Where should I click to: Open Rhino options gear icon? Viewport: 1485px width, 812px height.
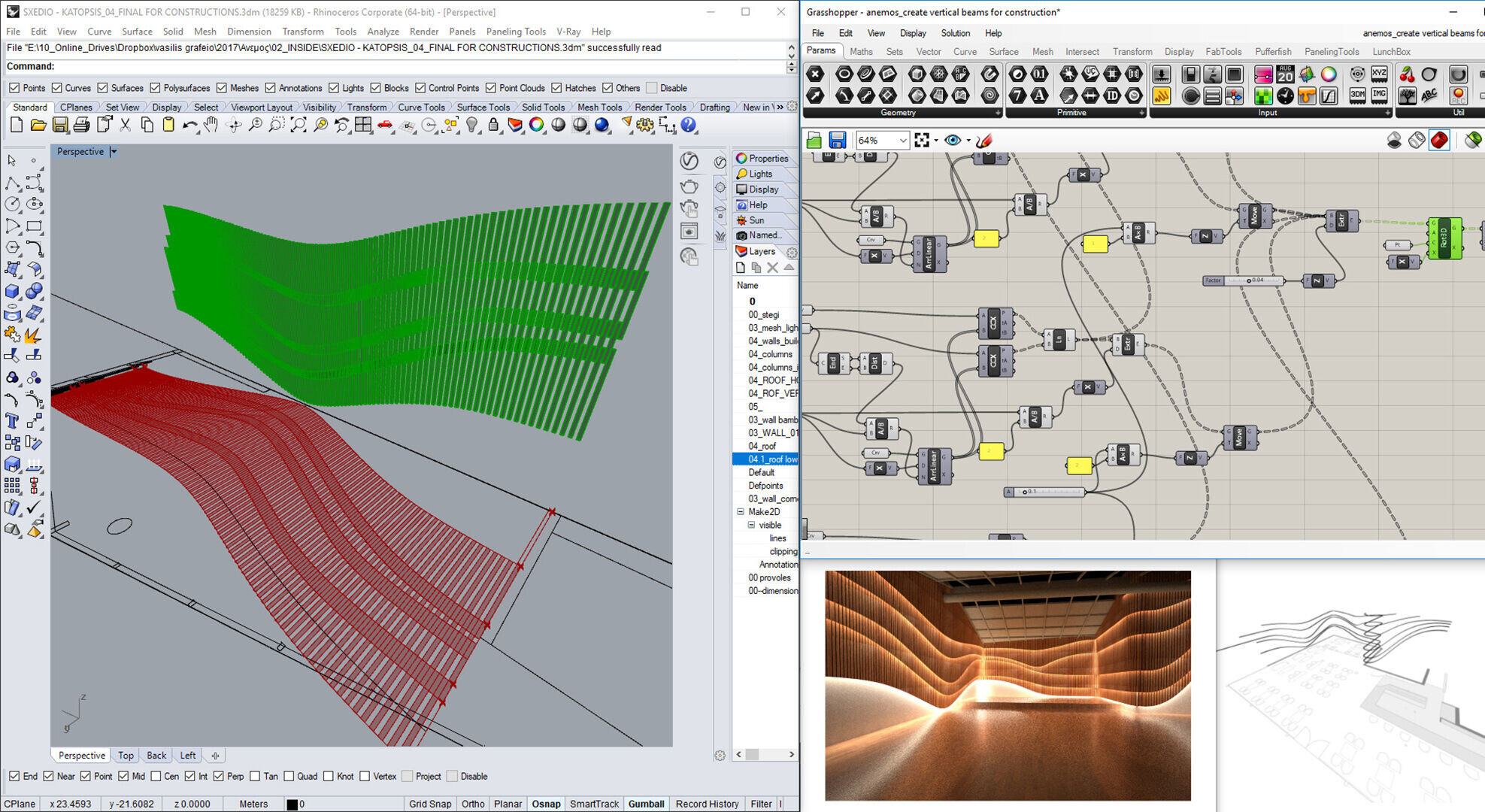click(645, 126)
